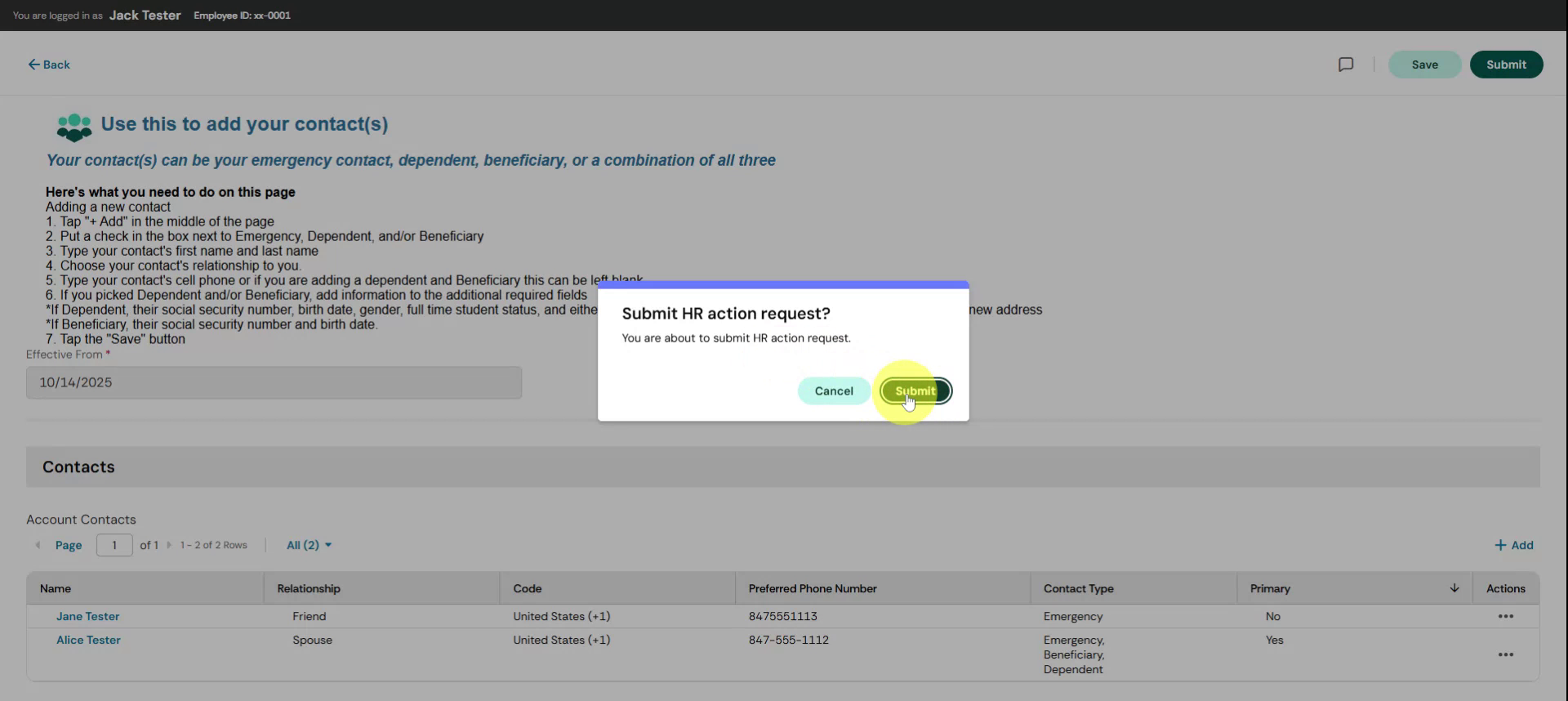Go to previous page arrow
The image size is (1568, 701).
point(38,545)
